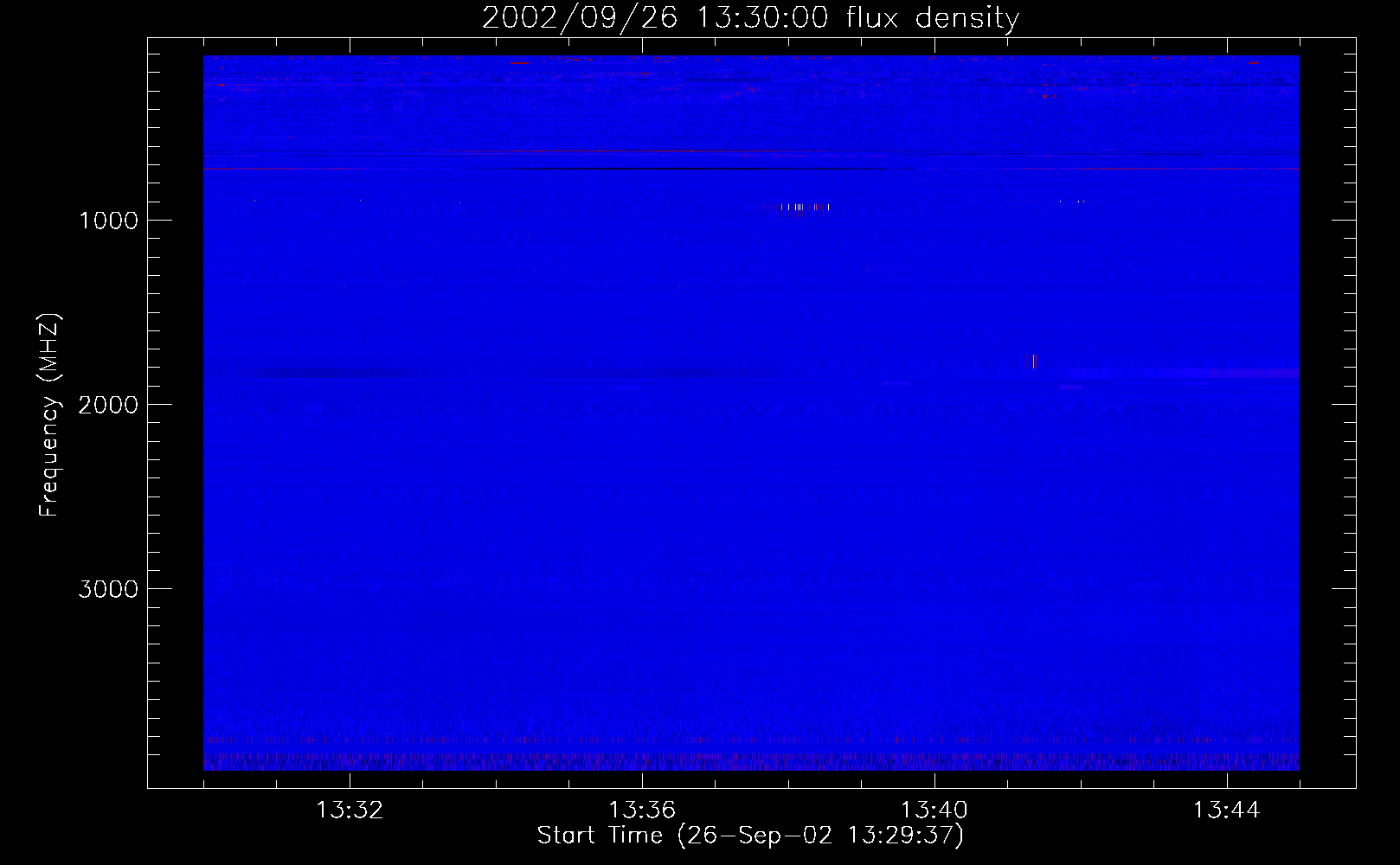Click the purple band near 1800 MHz after 13:42
Screen dimensions: 1400x865
[1184, 373]
